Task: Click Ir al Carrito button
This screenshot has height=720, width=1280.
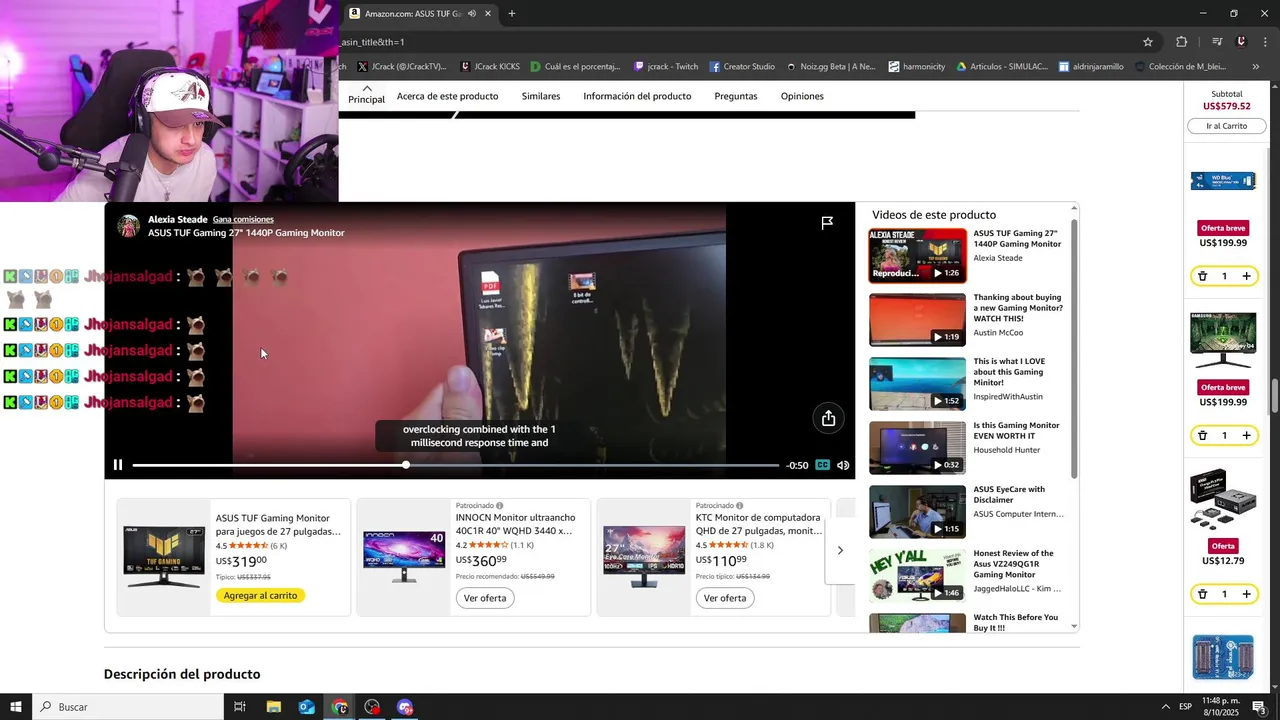Action: (1226, 126)
